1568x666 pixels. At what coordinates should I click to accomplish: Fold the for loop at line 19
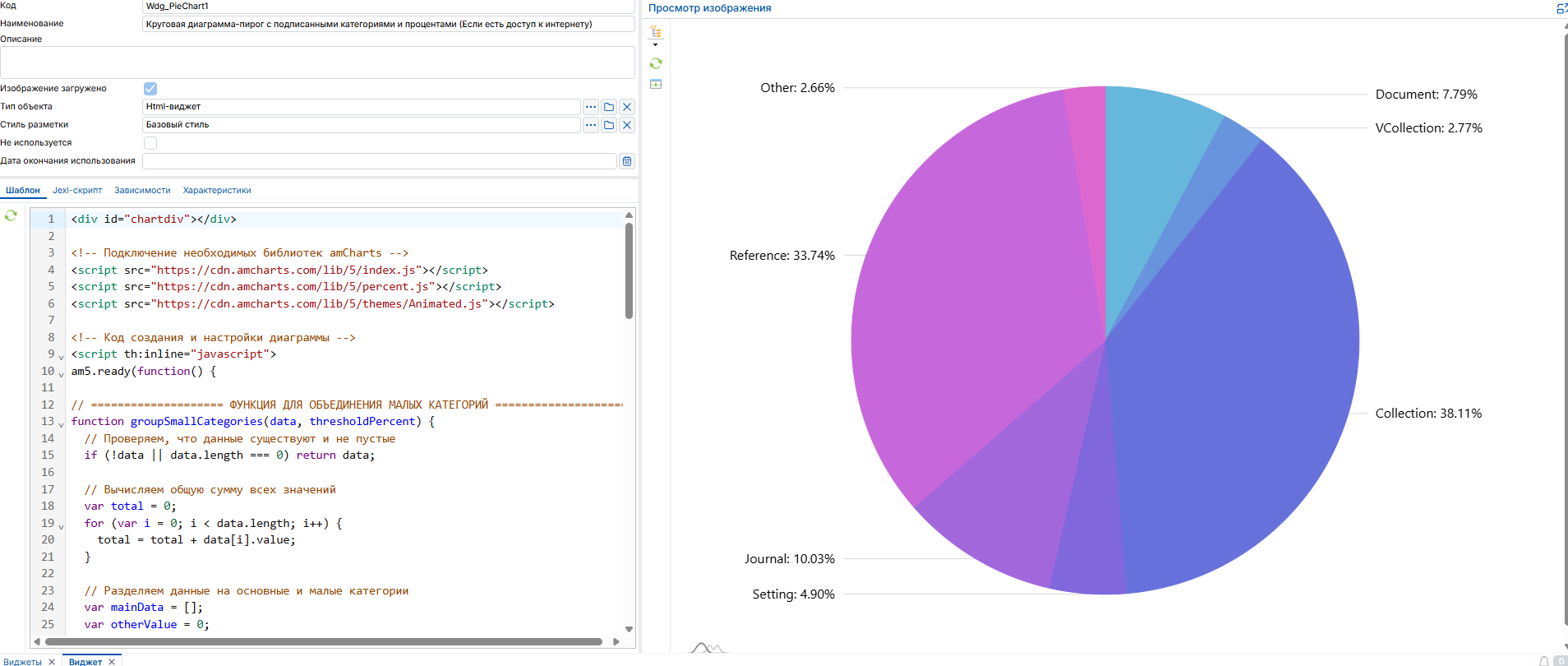click(61, 526)
